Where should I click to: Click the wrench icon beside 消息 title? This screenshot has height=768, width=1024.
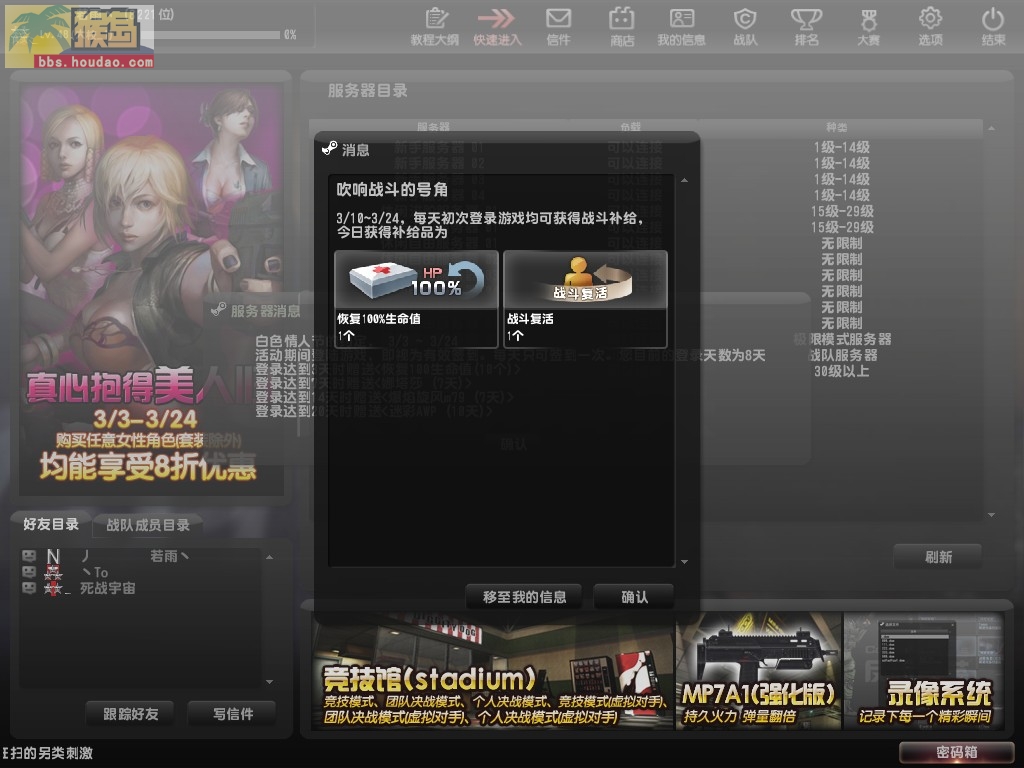pyautogui.click(x=329, y=149)
